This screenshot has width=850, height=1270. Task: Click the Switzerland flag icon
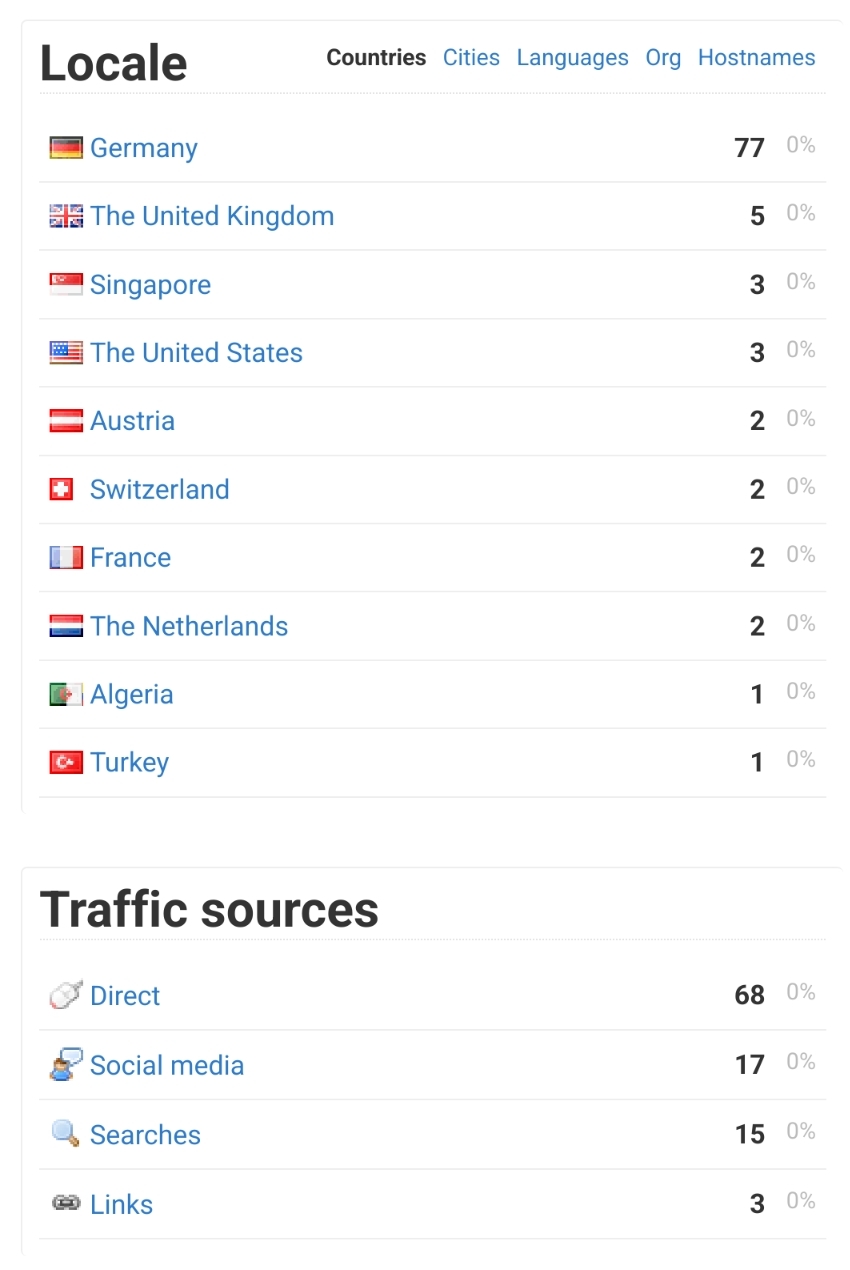pos(62,489)
